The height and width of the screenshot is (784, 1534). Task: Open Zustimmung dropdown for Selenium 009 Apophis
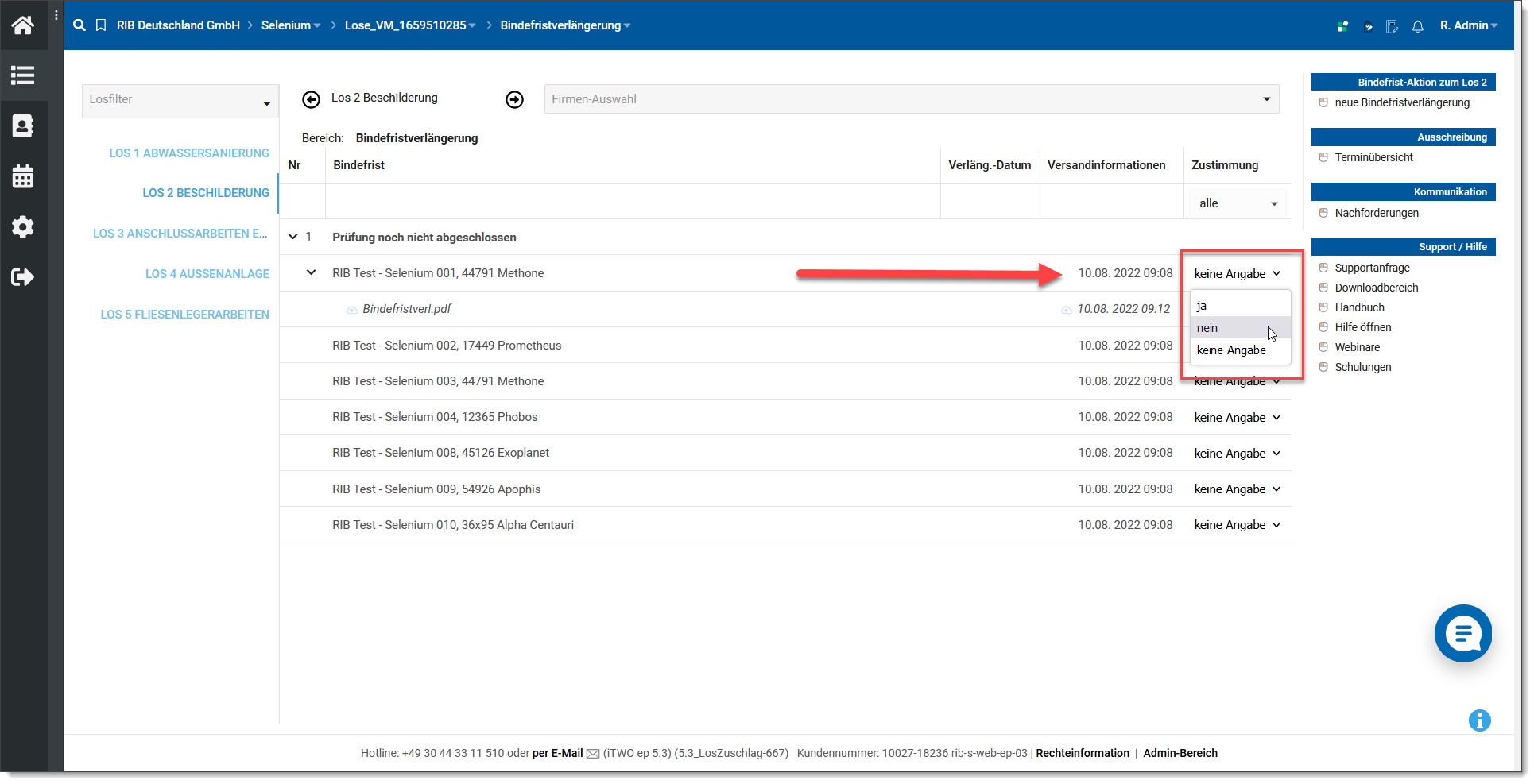[1238, 489]
